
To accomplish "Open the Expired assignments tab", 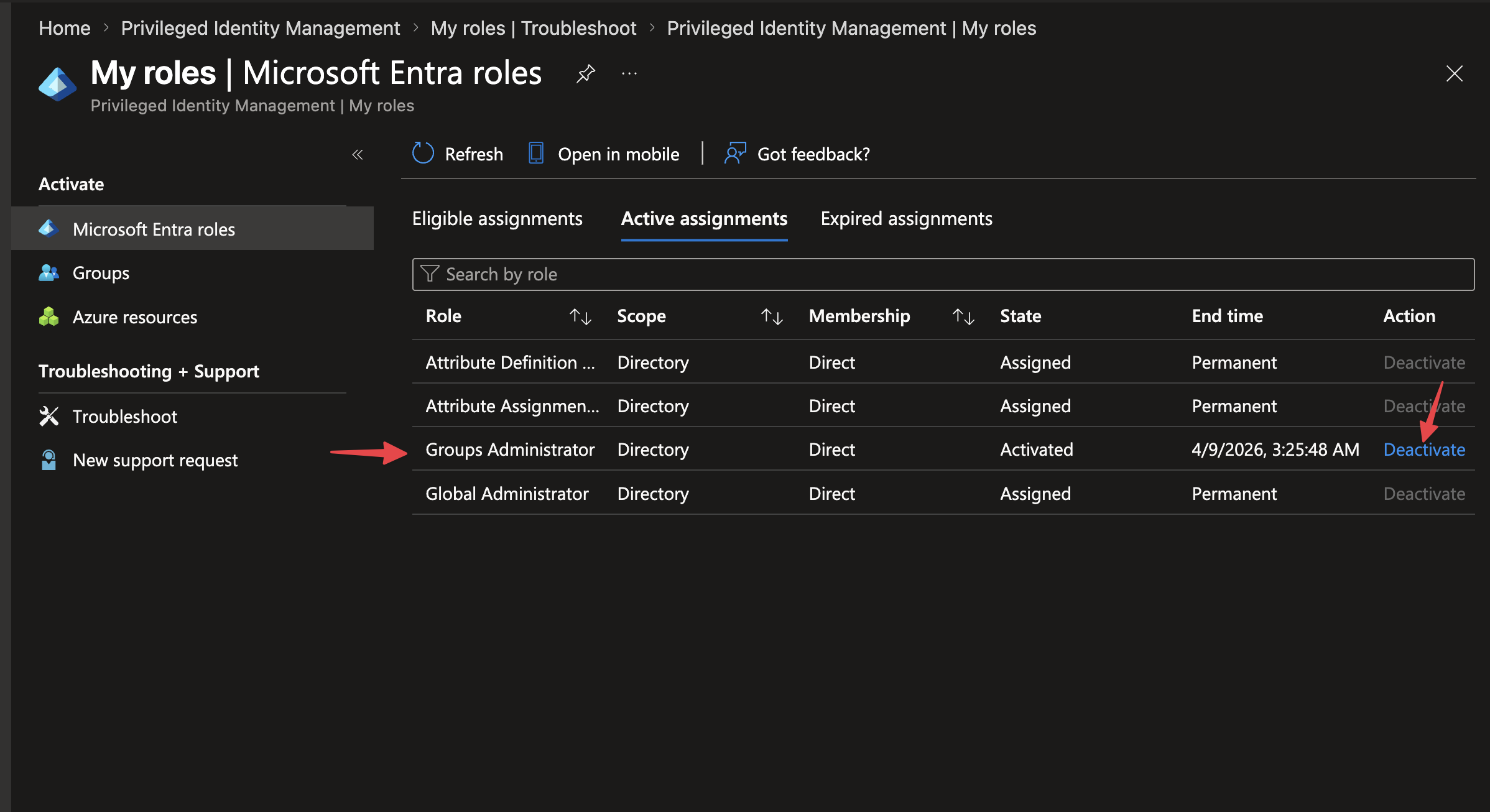I will point(906,219).
